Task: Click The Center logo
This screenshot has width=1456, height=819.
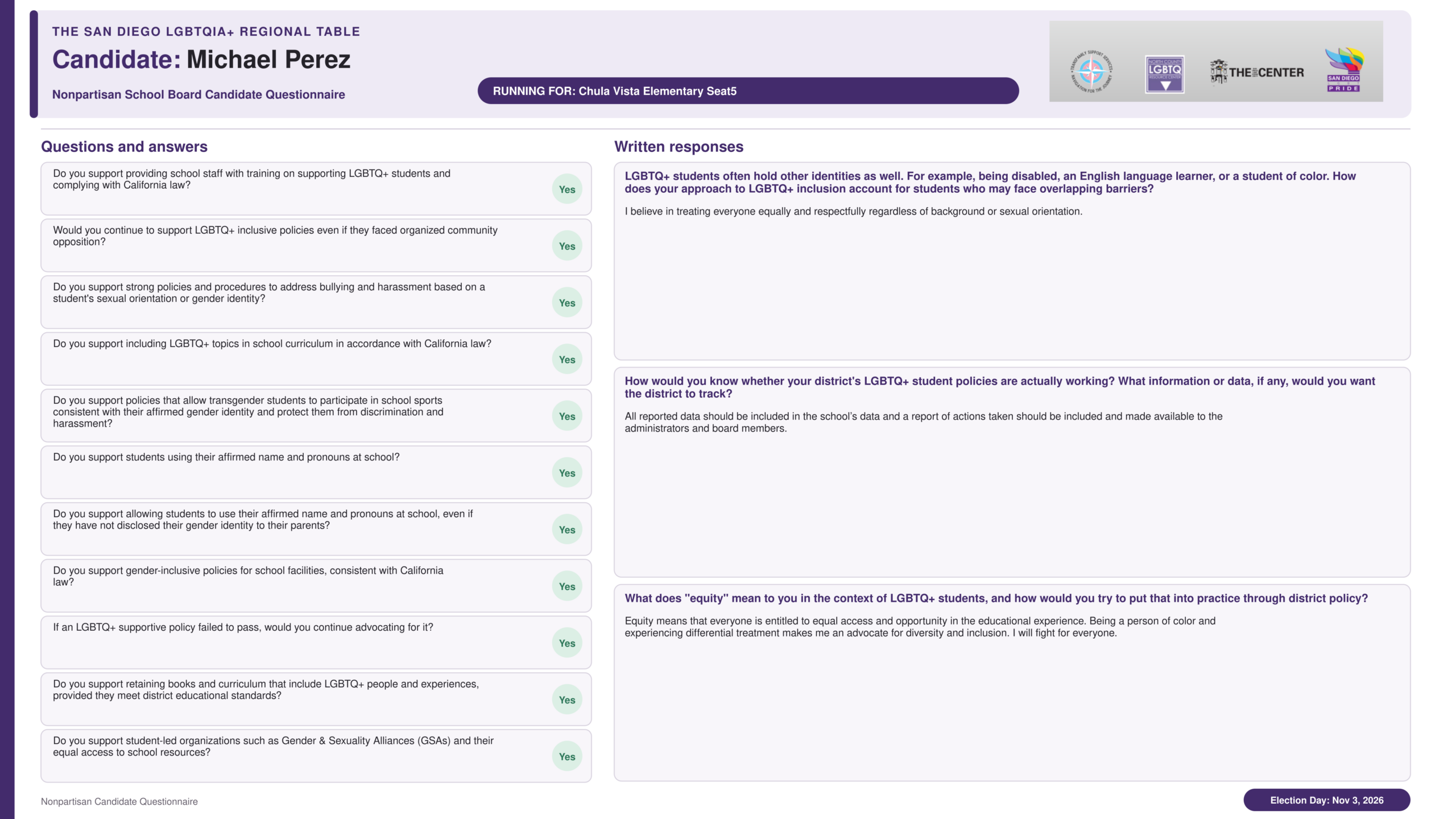Action: [x=1257, y=73]
